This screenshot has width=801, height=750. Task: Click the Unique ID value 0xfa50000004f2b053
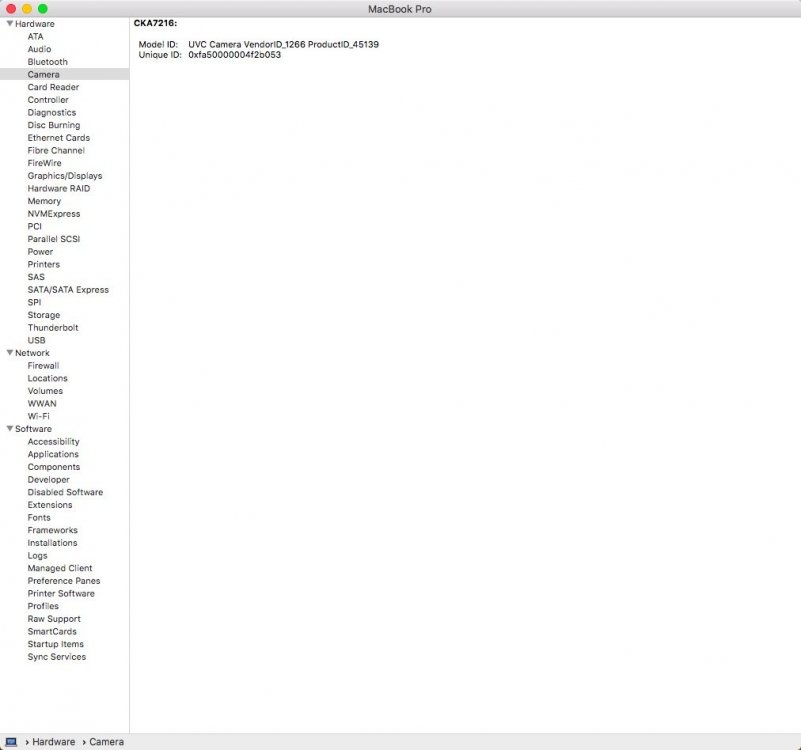(234, 55)
